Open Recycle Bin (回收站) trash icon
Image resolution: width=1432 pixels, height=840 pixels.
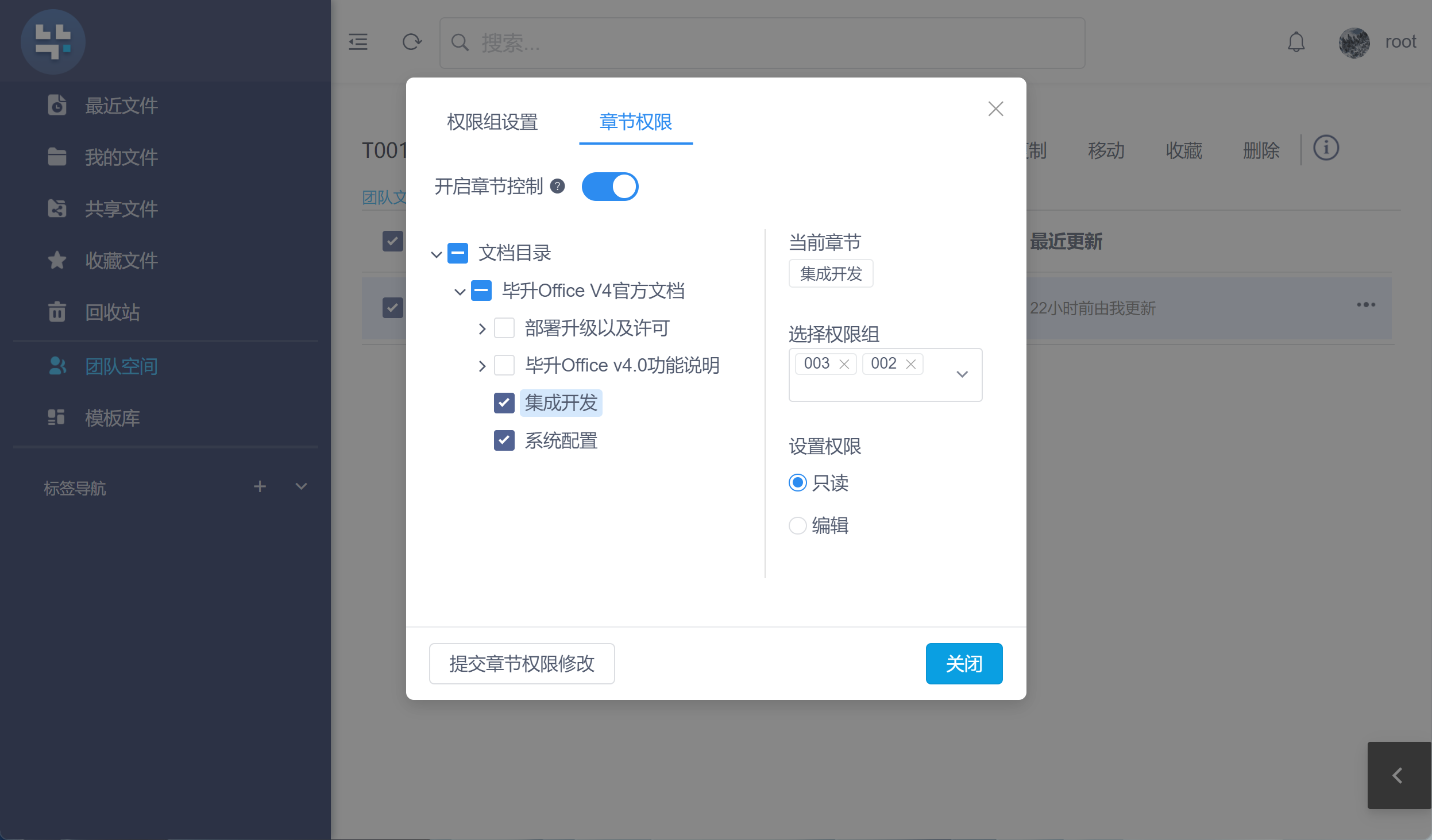[57, 312]
